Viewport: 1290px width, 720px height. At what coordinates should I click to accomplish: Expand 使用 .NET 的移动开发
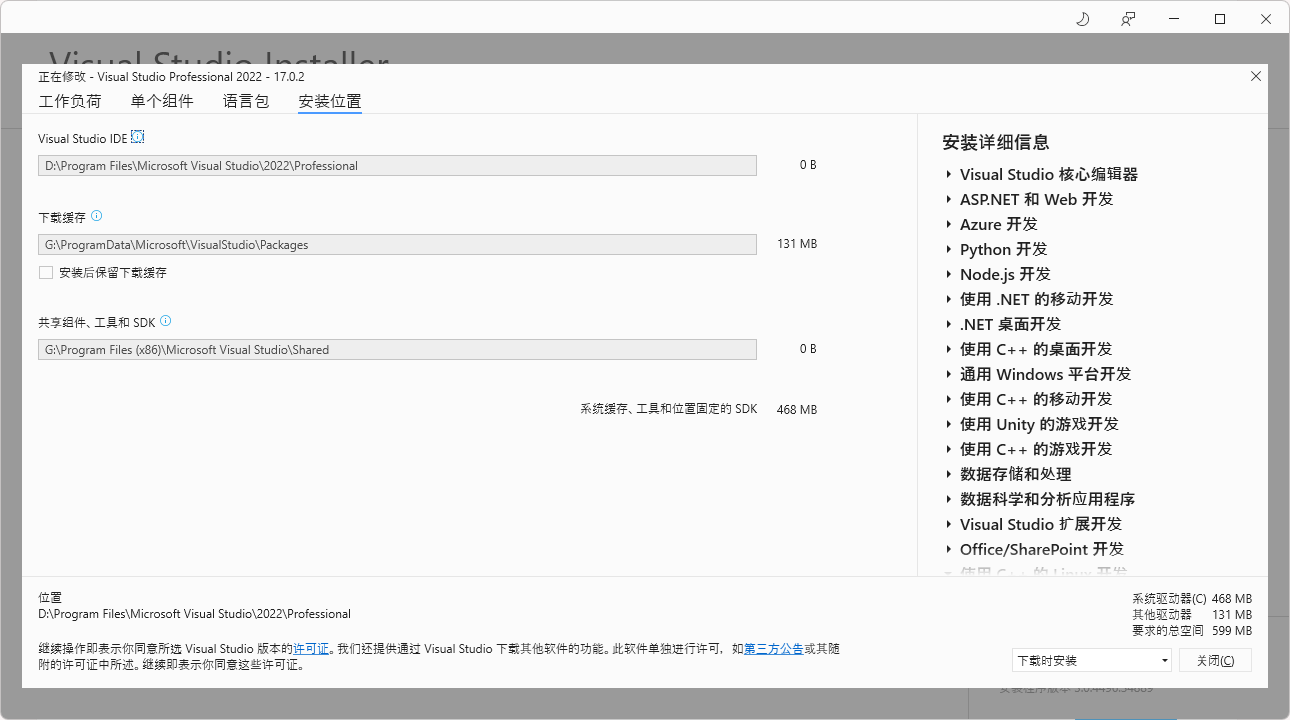[948, 299]
